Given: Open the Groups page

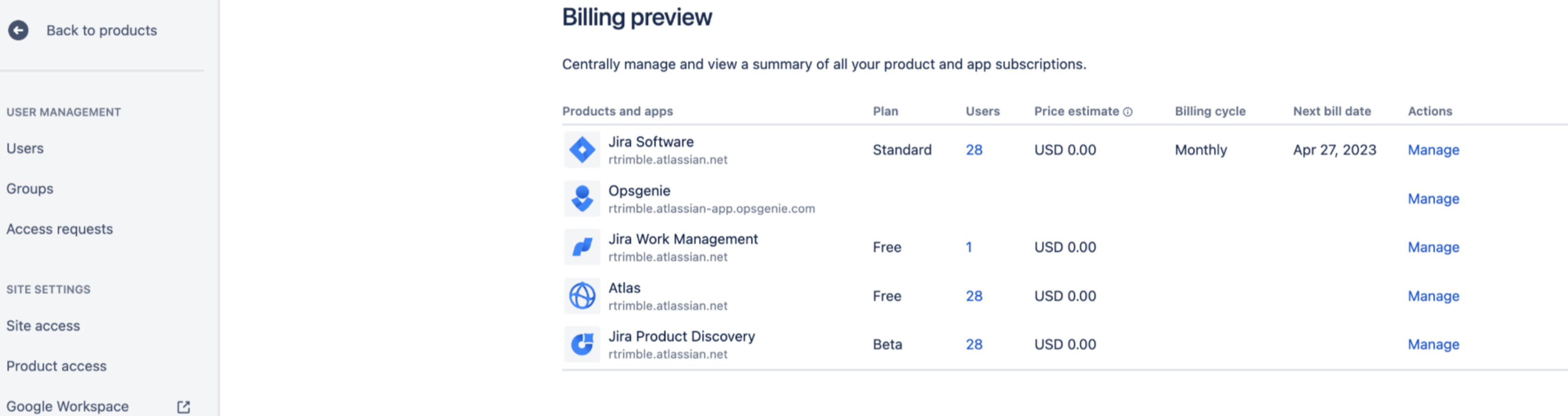Looking at the screenshot, I should (30, 189).
